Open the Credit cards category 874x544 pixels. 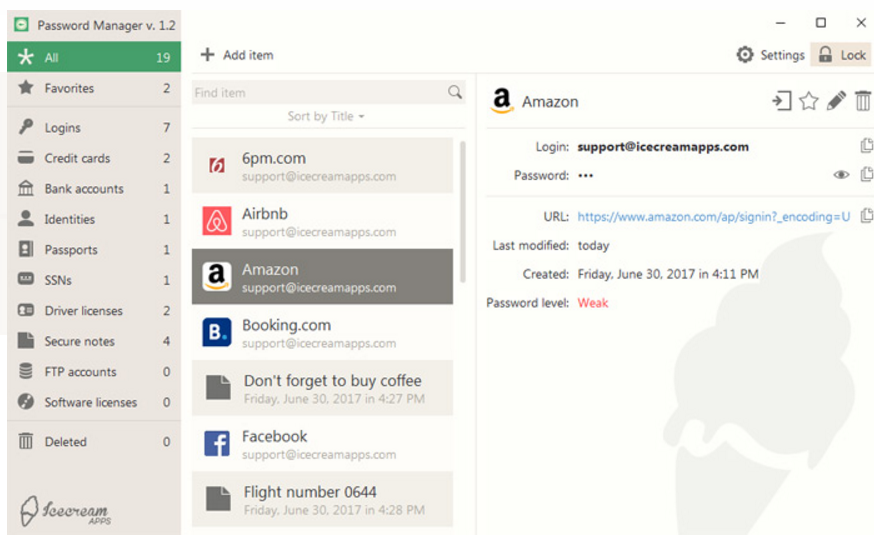(94, 158)
